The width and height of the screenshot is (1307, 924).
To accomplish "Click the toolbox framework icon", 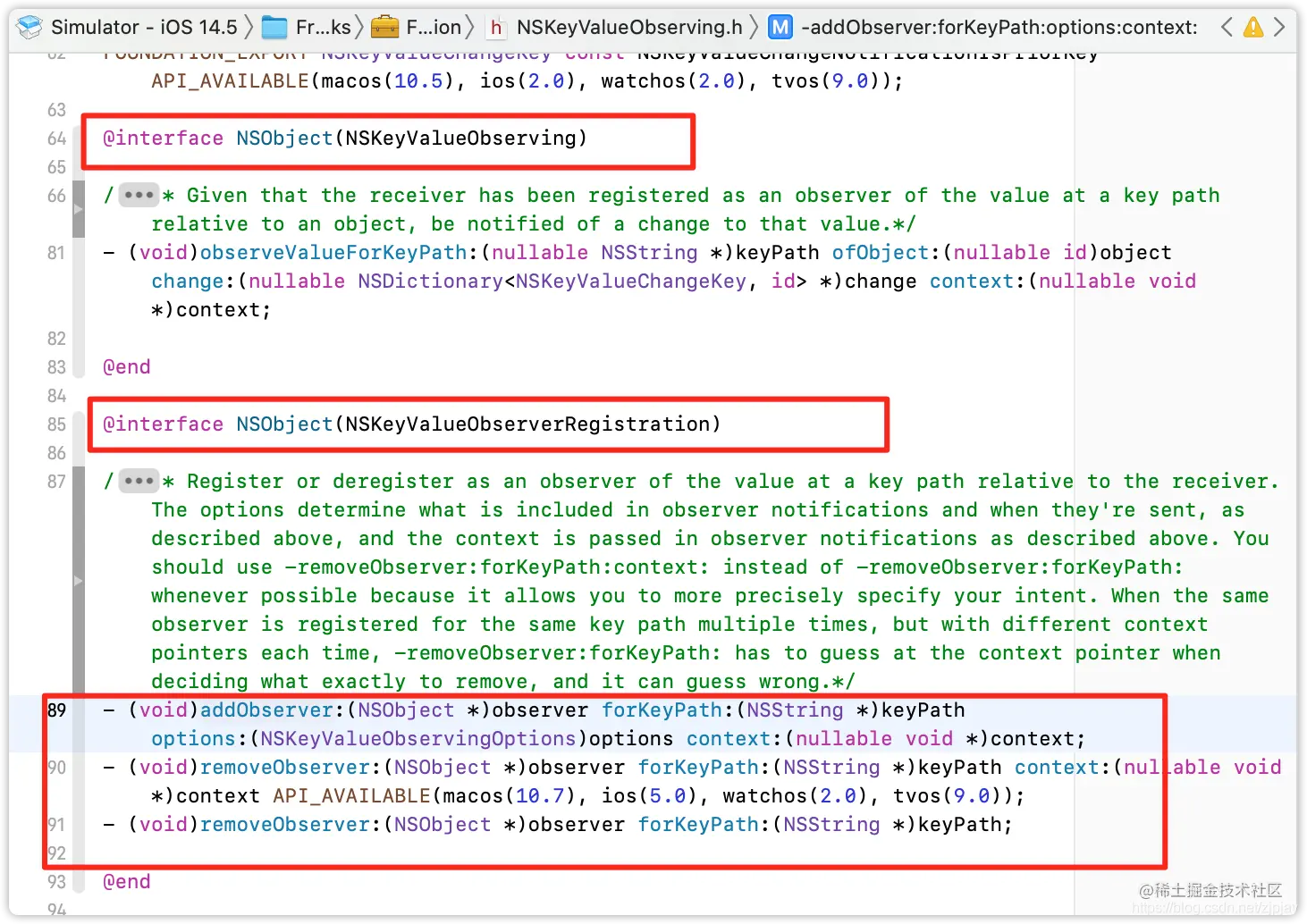I will pos(384,28).
